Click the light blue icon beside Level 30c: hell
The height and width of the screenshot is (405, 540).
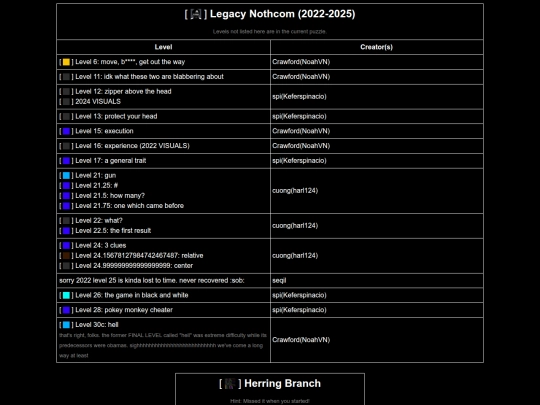click(x=66, y=325)
